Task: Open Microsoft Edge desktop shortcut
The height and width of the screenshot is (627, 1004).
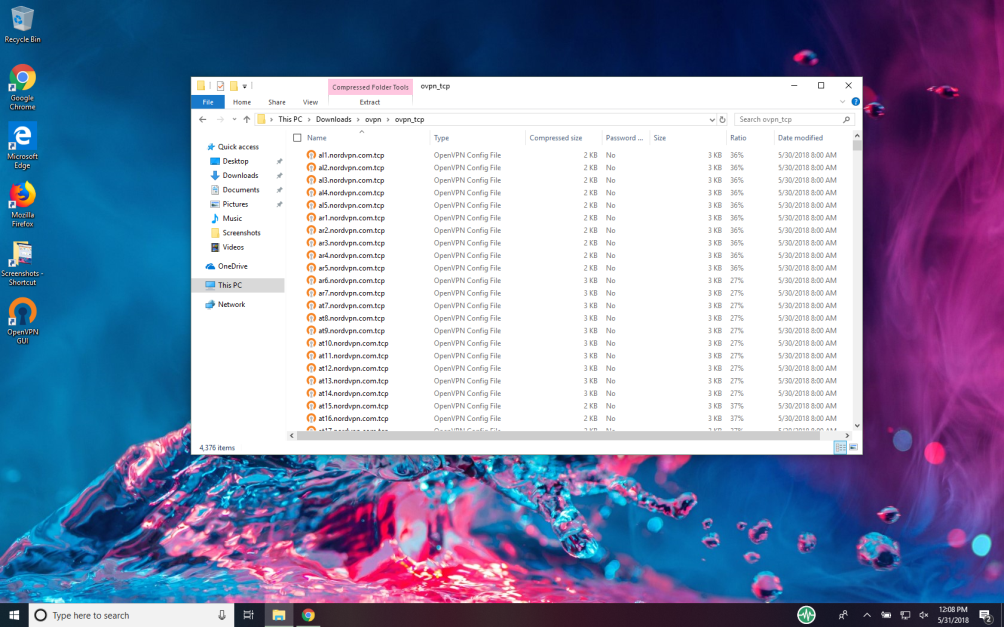Action: tap(22, 145)
